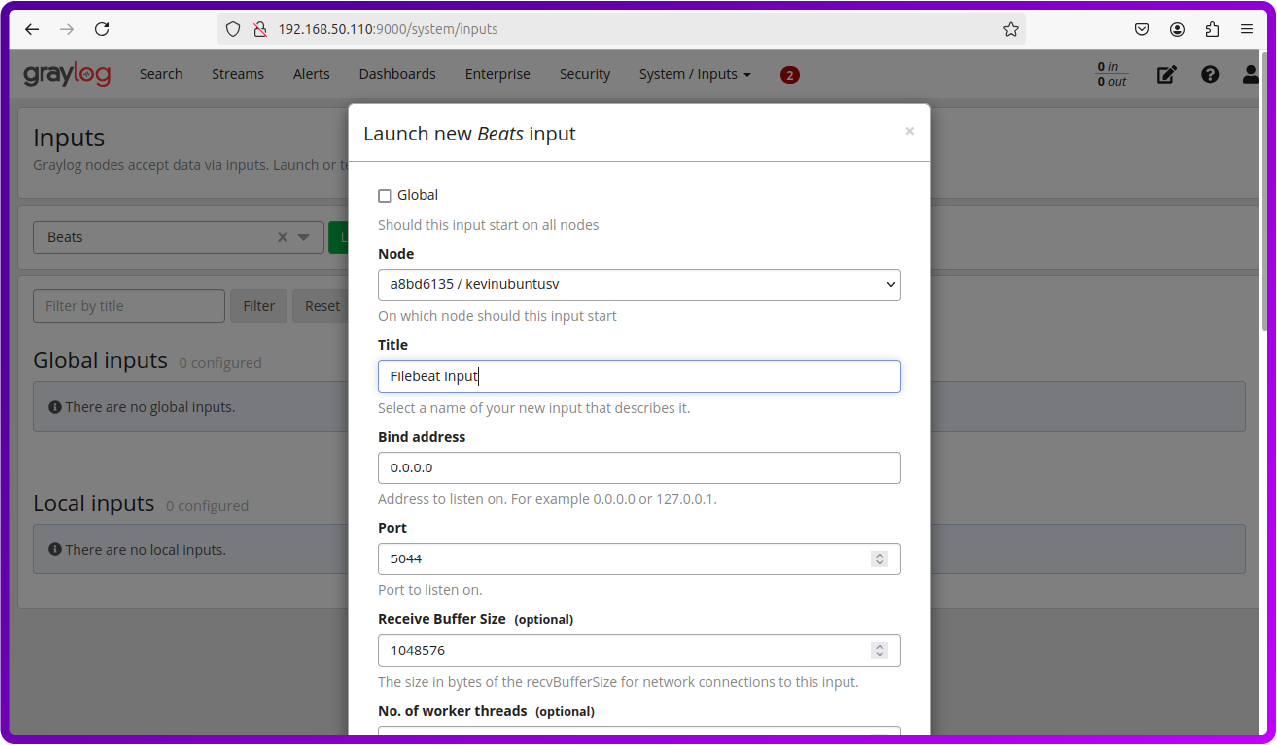Enable the Global input checkbox

pyautogui.click(x=385, y=195)
